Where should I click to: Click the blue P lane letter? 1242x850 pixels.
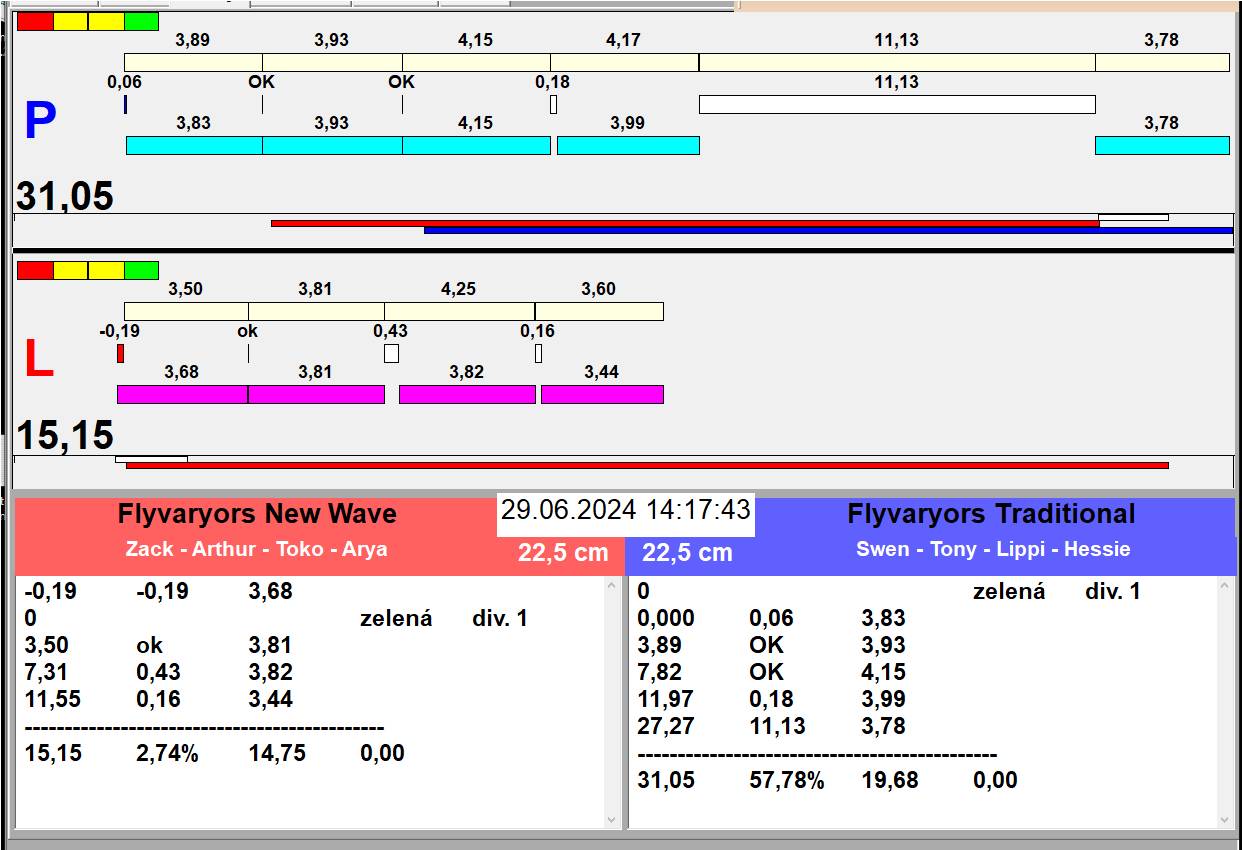click(x=39, y=122)
